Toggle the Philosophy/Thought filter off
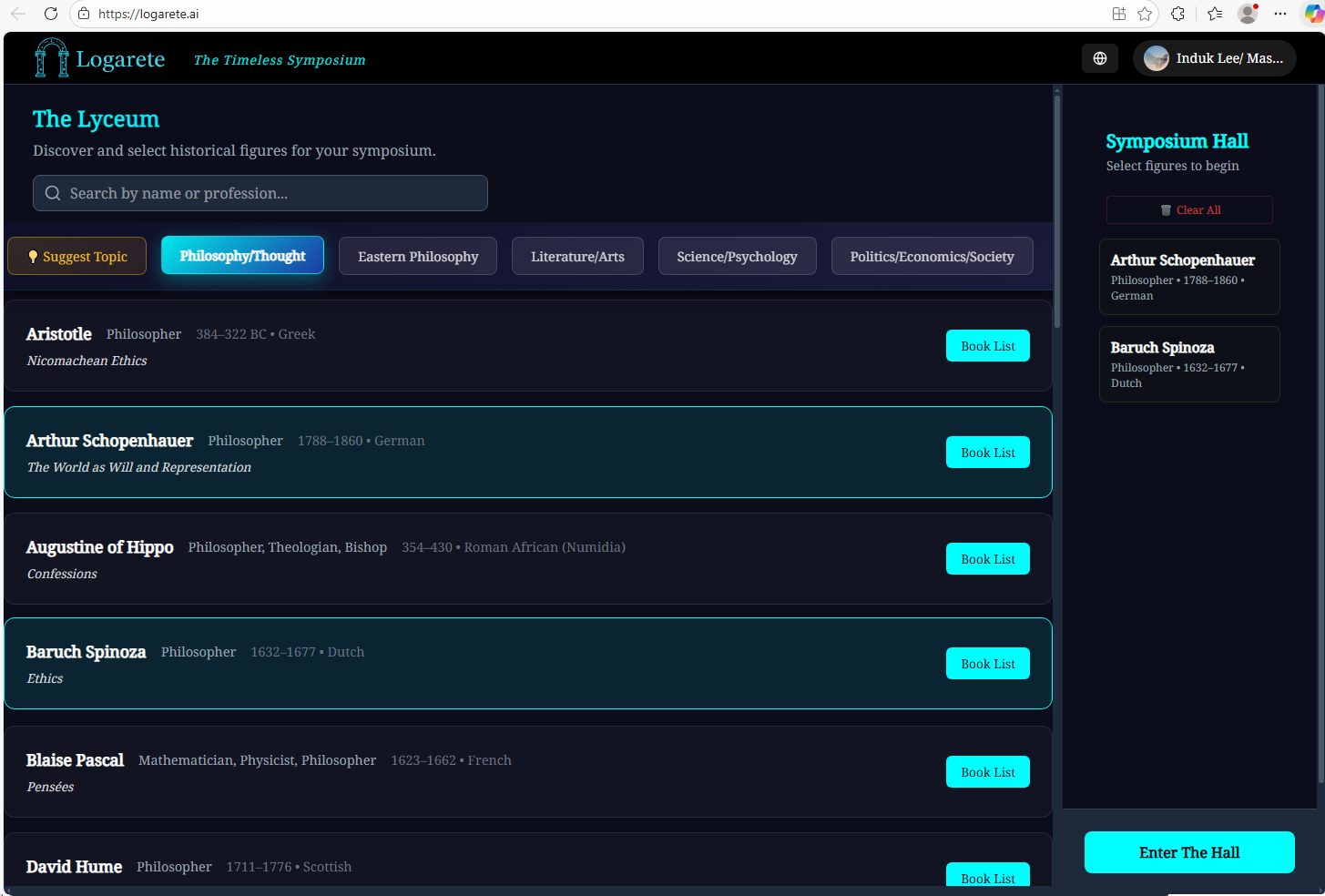The image size is (1325, 896). click(242, 256)
